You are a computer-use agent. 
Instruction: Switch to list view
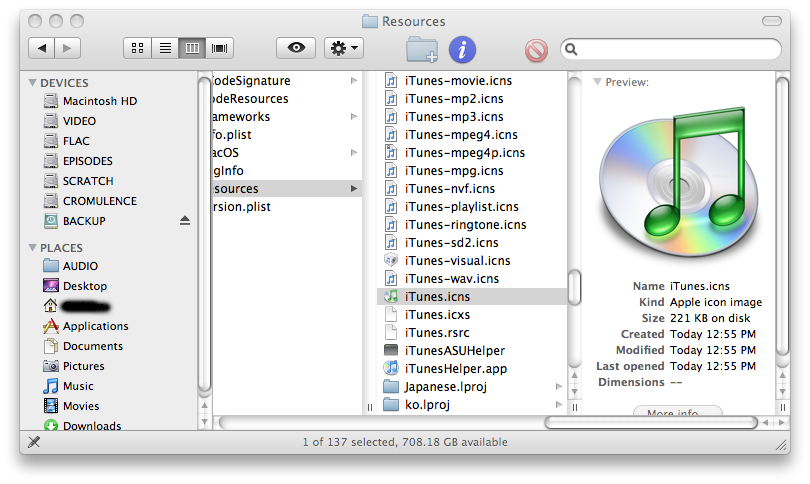165,48
